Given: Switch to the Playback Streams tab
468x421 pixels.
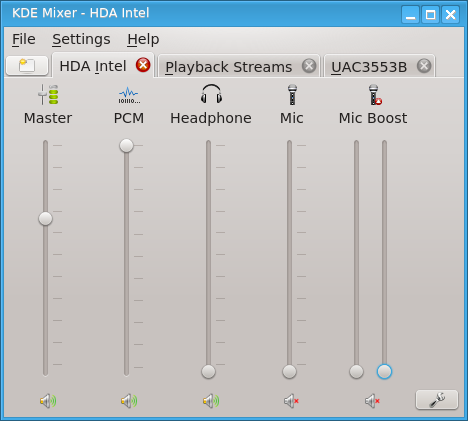Looking at the screenshot, I should (x=239, y=66).
